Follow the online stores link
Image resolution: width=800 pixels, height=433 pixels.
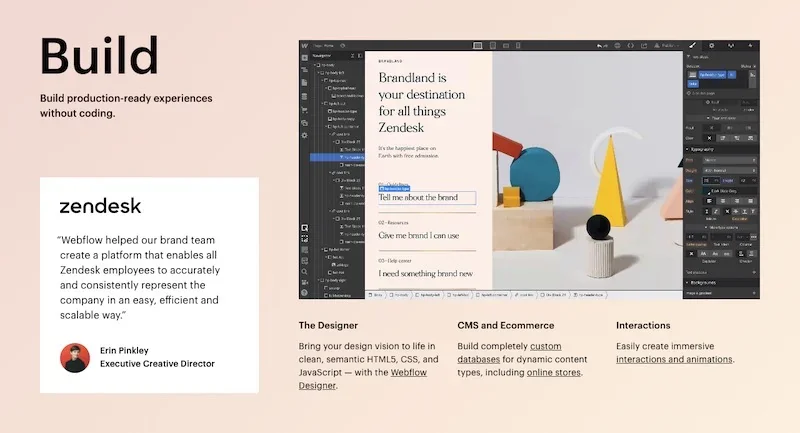coord(554,372)
